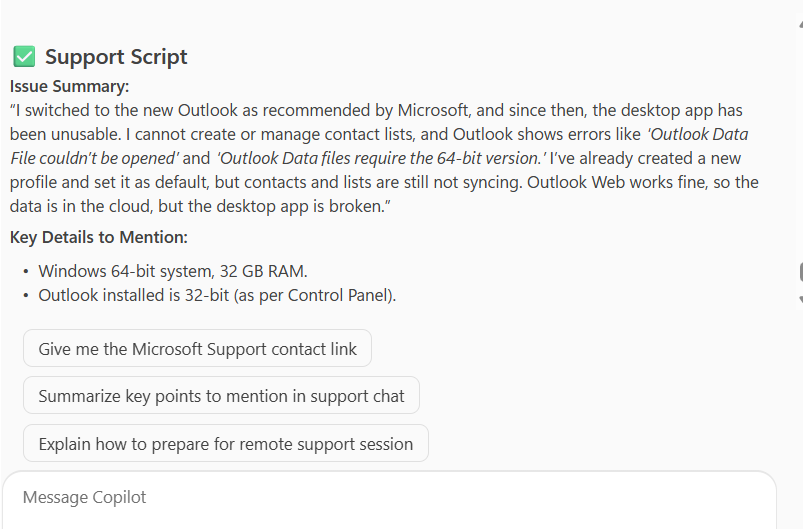Focus the Message Copilot input field

click(388, 498)
